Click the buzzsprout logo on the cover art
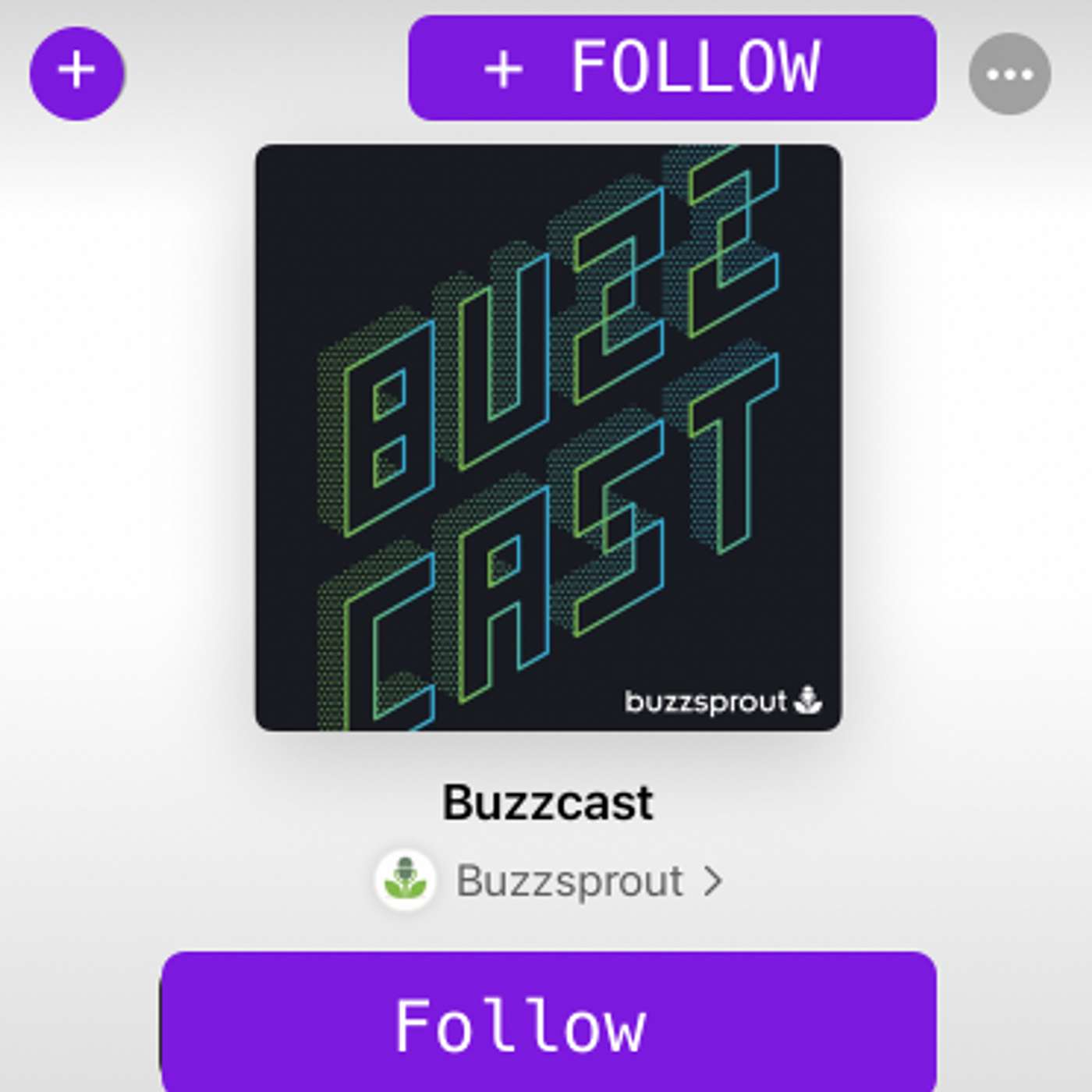The width and height of the screenshot is (1092, 1092). pos(723,700)
